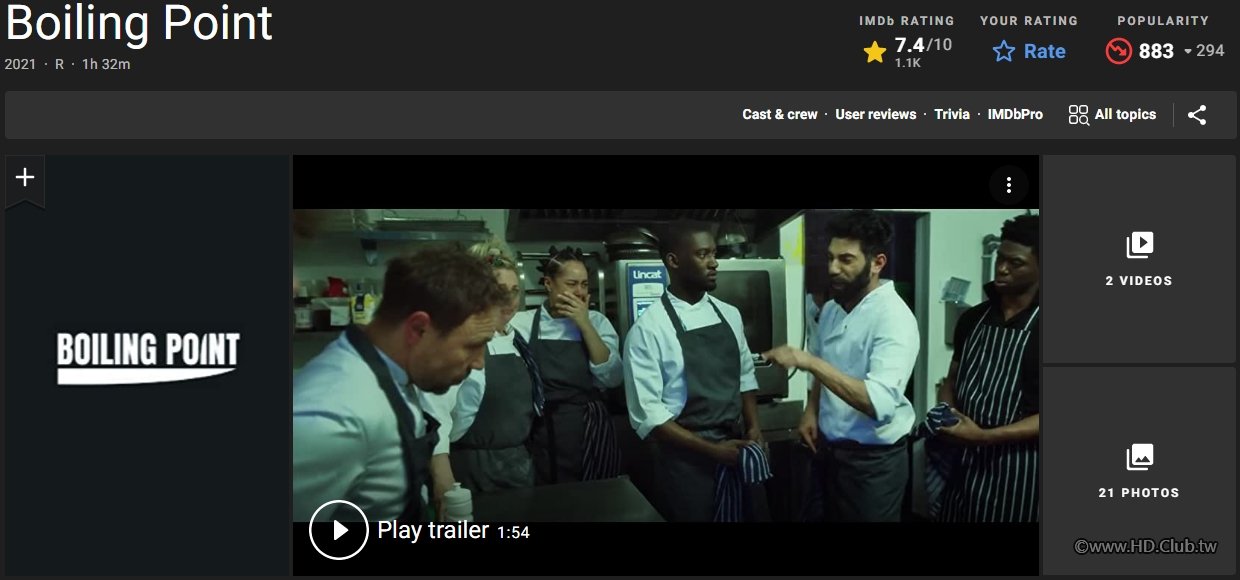Click the gold IMDb rating star
The height and width of the screenshot is (580, 1240).
click(875, 52)
